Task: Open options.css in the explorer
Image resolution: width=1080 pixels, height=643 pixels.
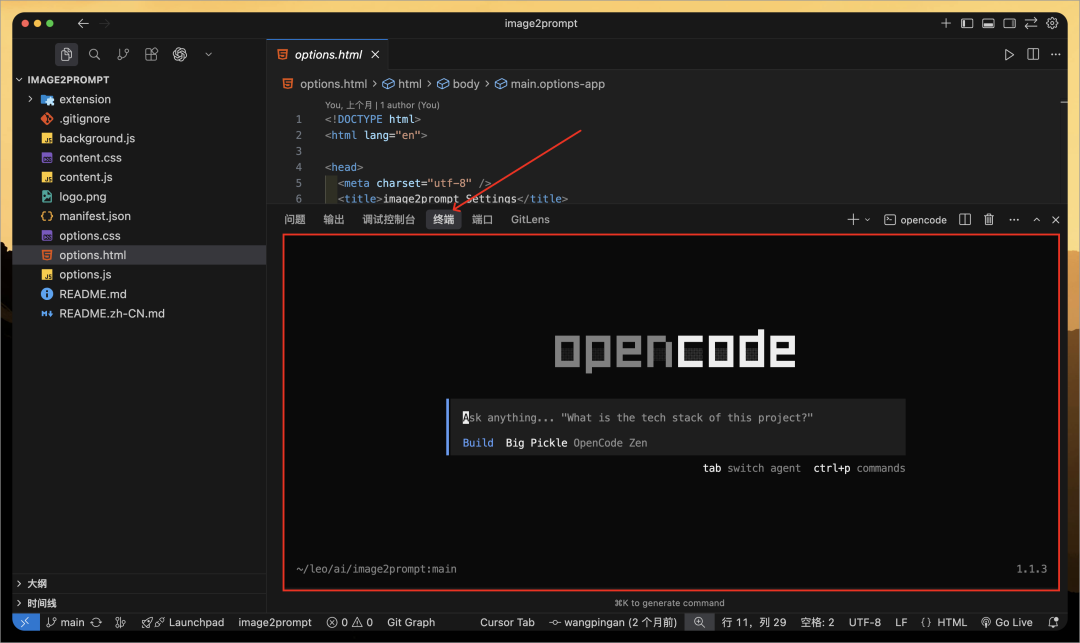Action: [90, 235]
